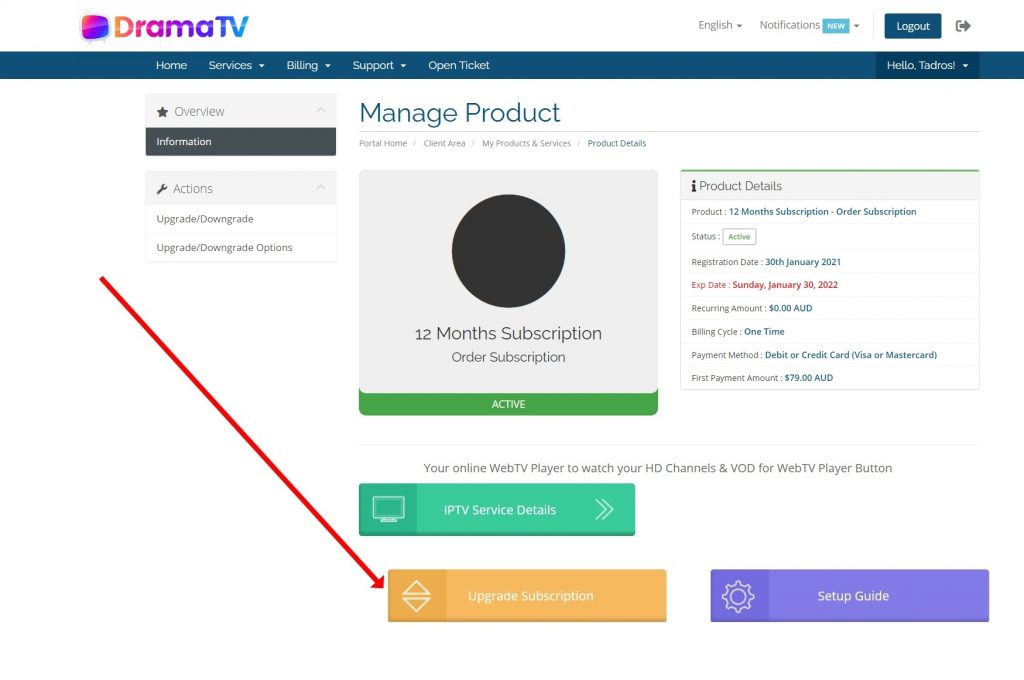Click the up-down arrows icon on Upgrade Subscription
This screenshot has height=680, width=1024.
(416, 596)
